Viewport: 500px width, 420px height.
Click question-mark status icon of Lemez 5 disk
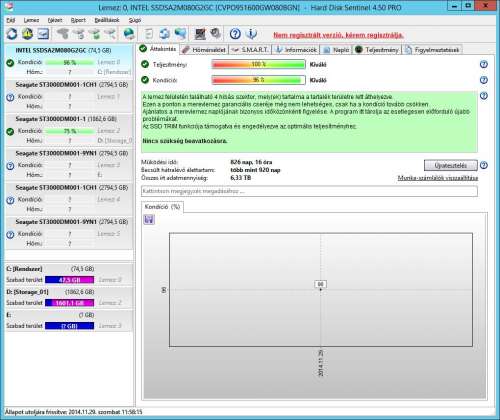click(x=10, y=234)
